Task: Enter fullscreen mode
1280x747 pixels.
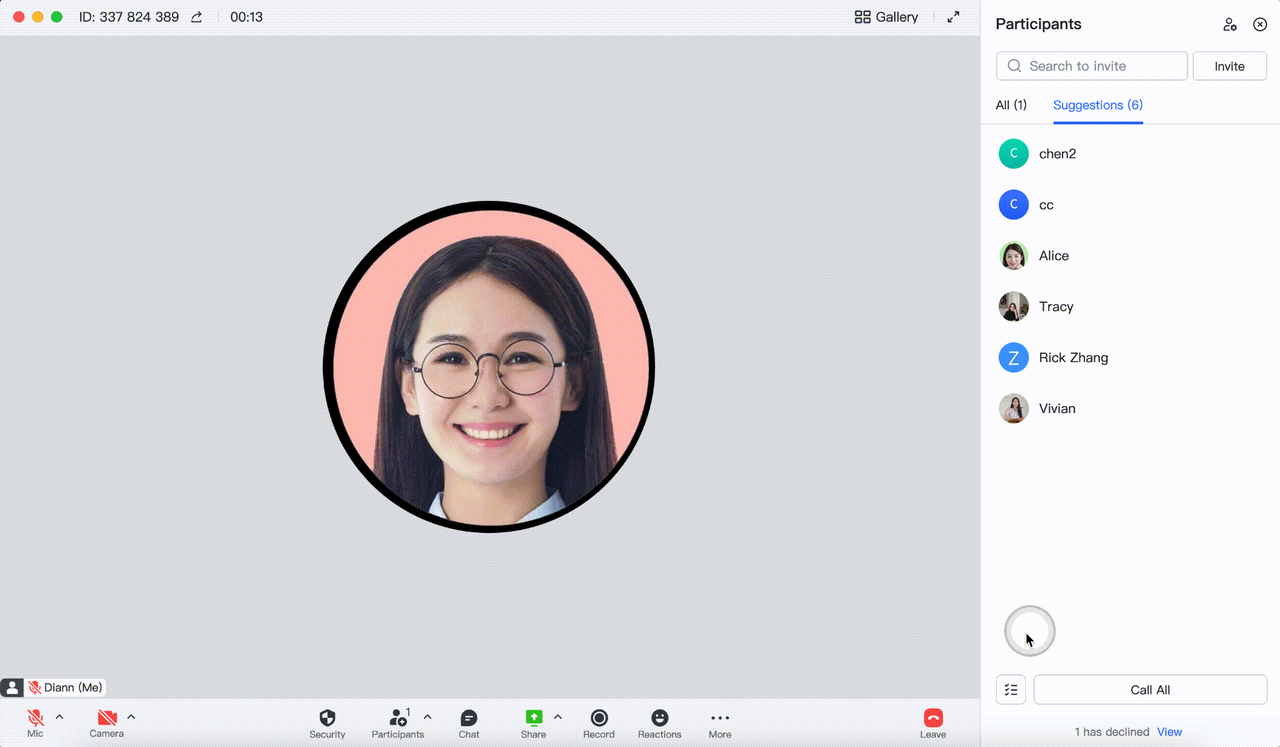Action: (x=953, y=17)
